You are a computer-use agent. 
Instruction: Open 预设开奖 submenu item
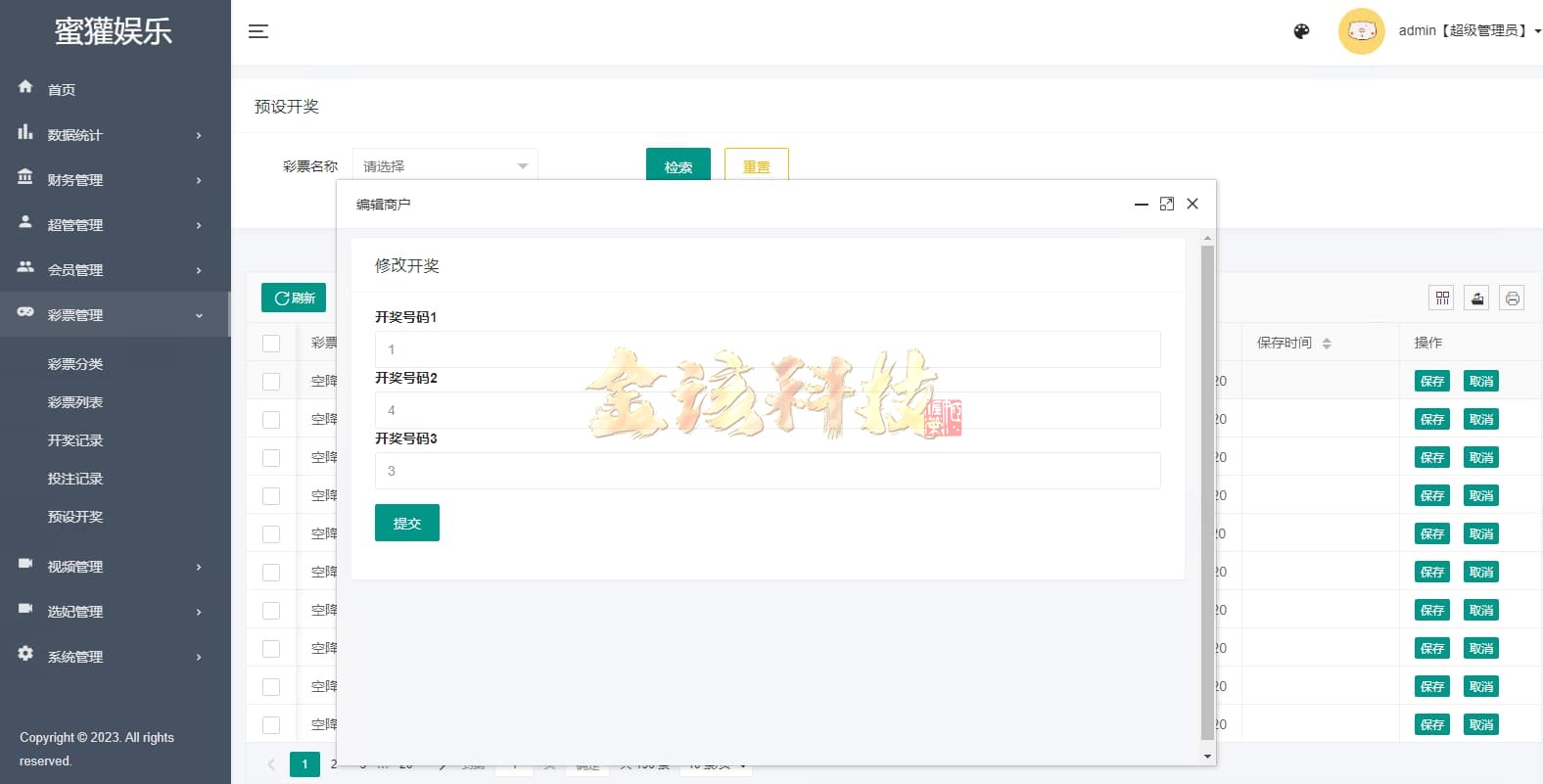[75, 517]
